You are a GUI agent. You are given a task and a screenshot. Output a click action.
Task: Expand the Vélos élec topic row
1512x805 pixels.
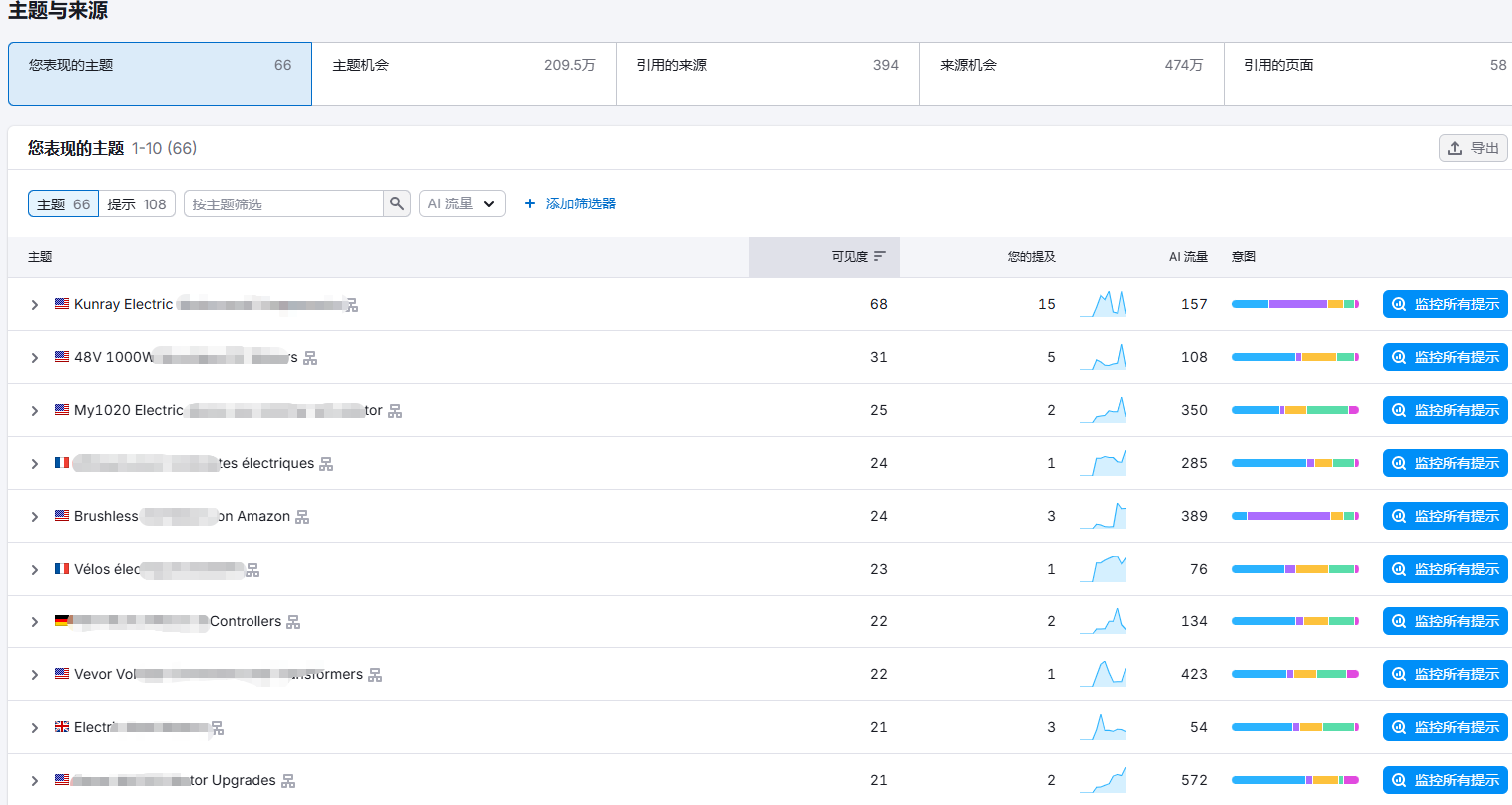[x=35, y=569]
